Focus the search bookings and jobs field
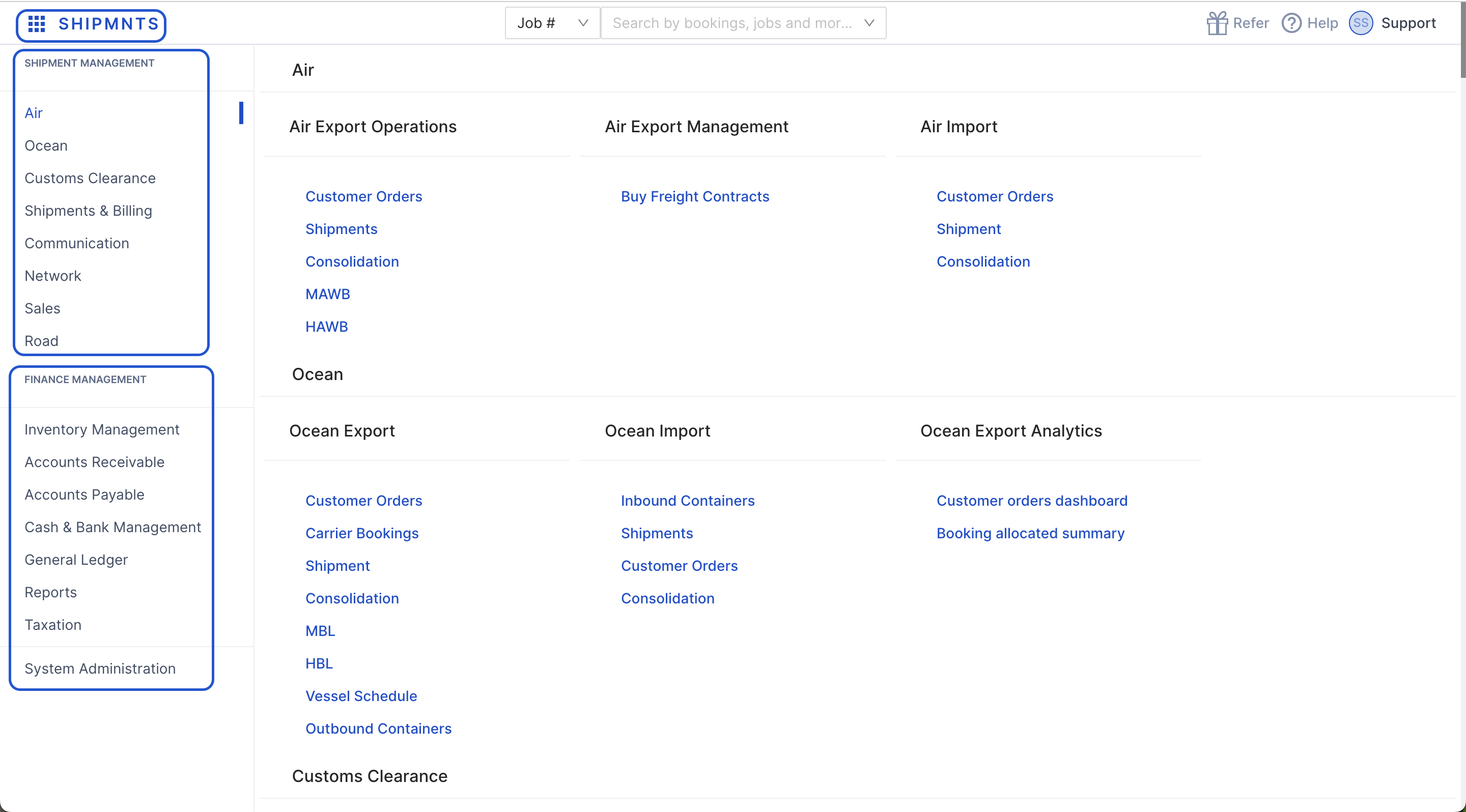Screen dimensions: 1466x812 743,23
